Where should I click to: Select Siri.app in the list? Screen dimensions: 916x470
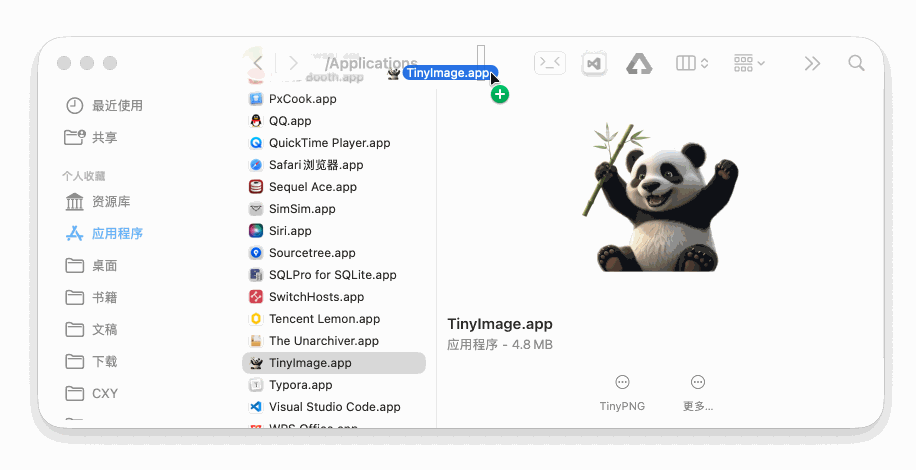(x=334, y=231)
